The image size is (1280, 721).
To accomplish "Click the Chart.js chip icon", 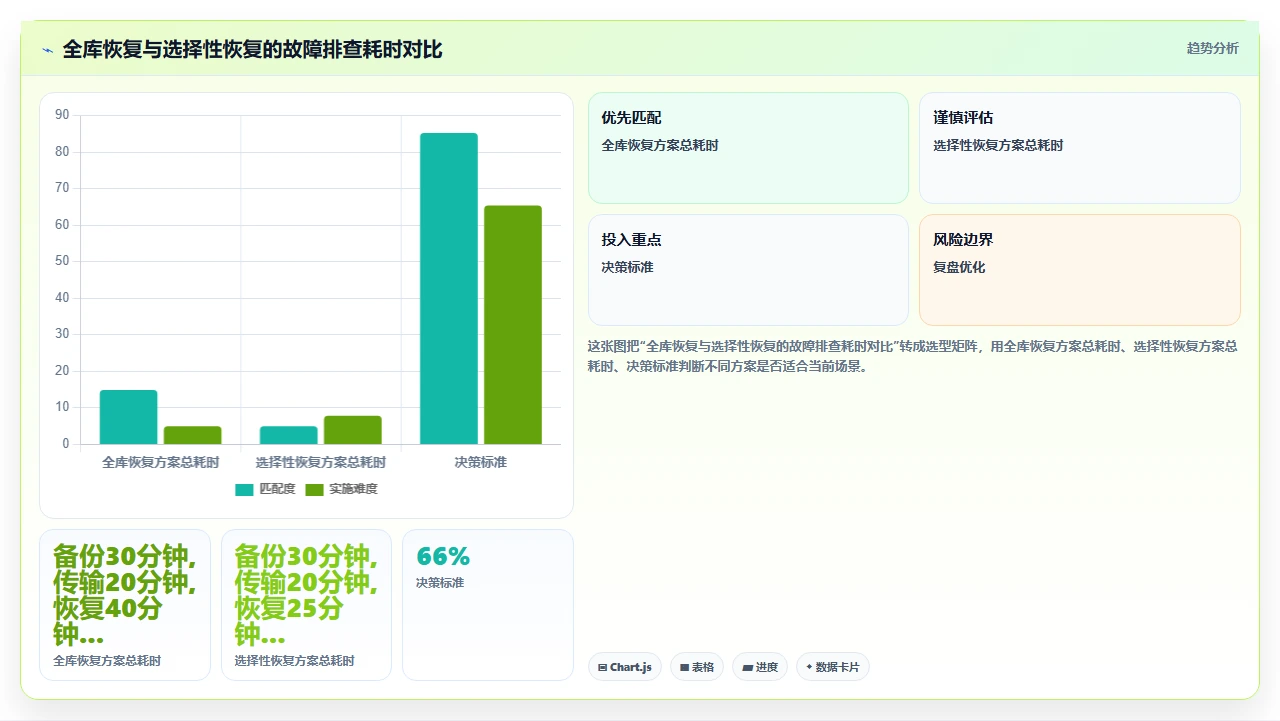I will (602, 667).
